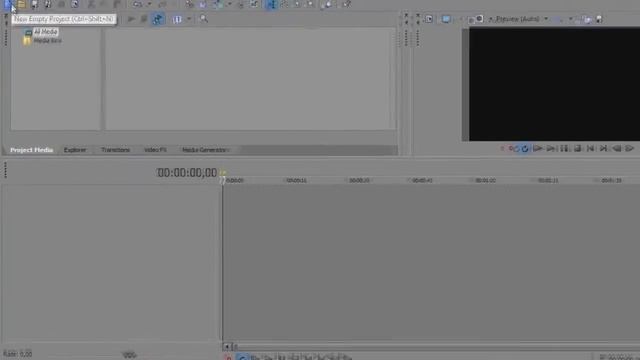Click Play From Start in preview transport
Image resolution: width=640 pixels, height=360 pixels.
538,149
